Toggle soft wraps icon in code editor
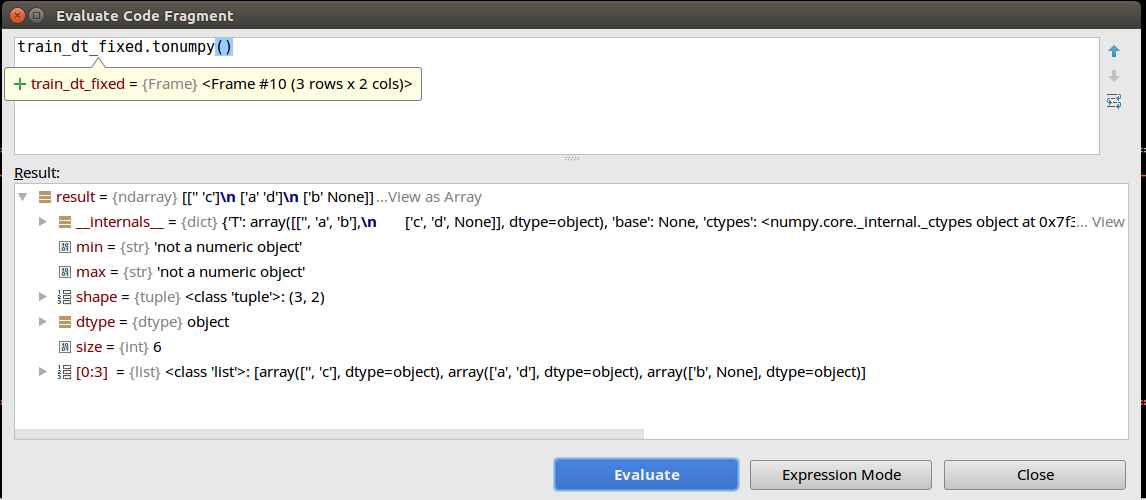 [x=1114, y=101]
